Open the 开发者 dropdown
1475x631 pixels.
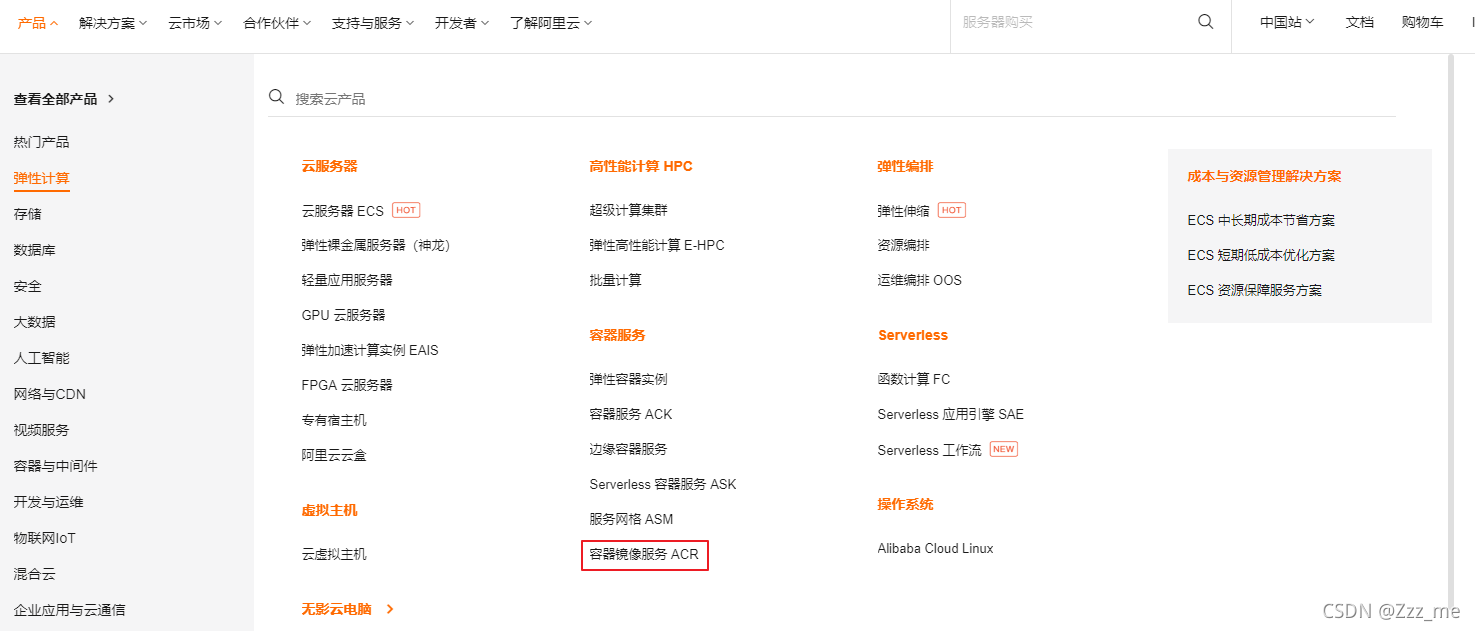(x=462, y=23)
